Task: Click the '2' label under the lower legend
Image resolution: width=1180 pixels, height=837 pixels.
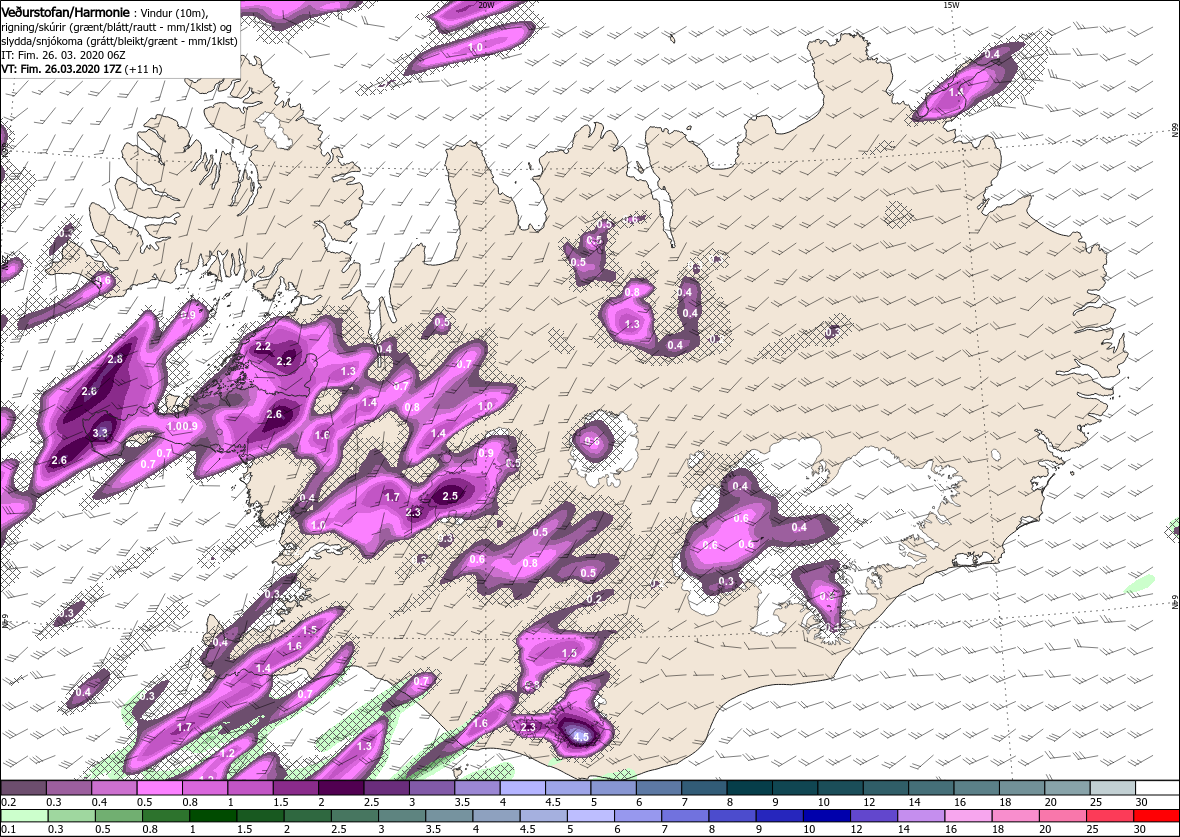Action: (287, 829)
